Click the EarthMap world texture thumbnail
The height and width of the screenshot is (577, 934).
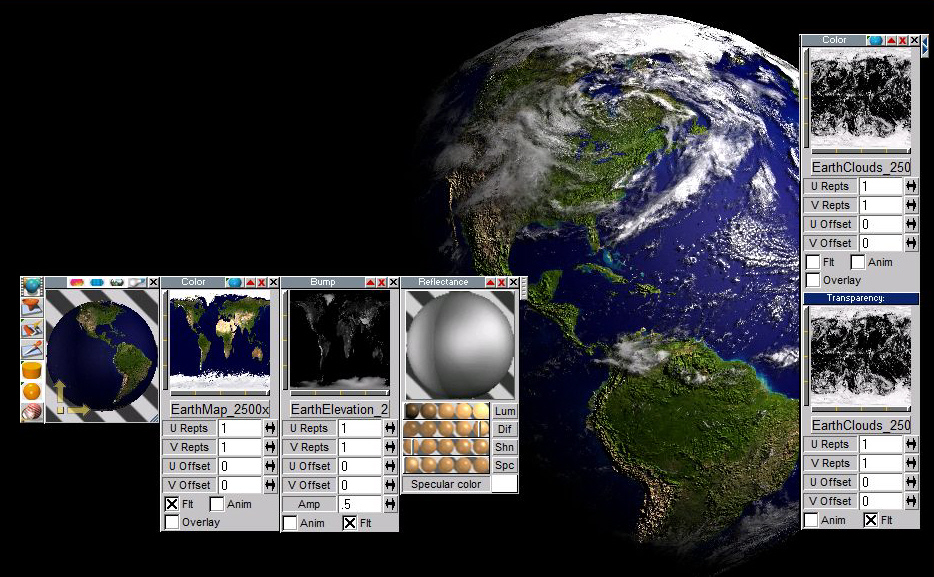[220, 340]
